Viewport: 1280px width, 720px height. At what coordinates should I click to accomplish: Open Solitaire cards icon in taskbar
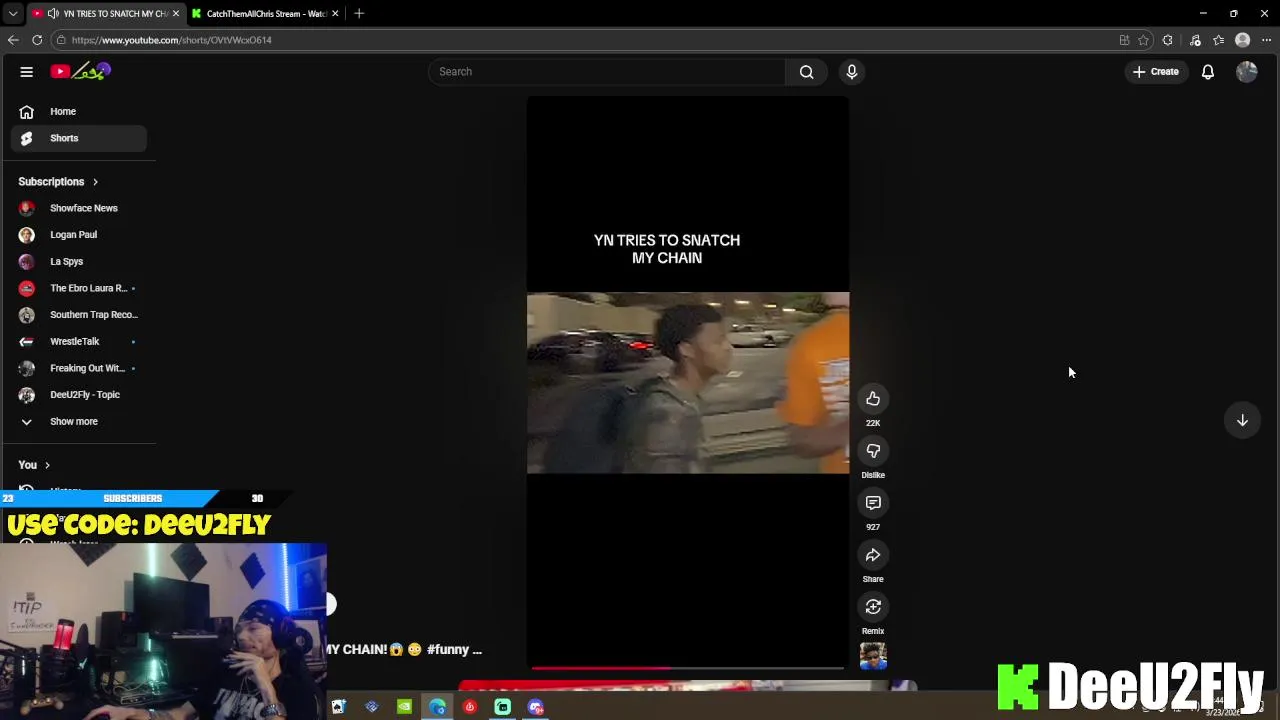338,707
